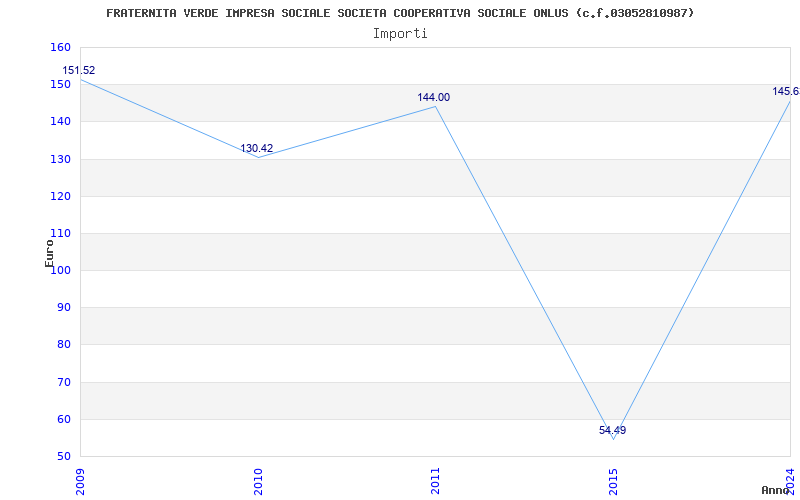Click the x-axis year label 2024
The image size is (800, 500).
pyautogui.click(x=790, y=482)
